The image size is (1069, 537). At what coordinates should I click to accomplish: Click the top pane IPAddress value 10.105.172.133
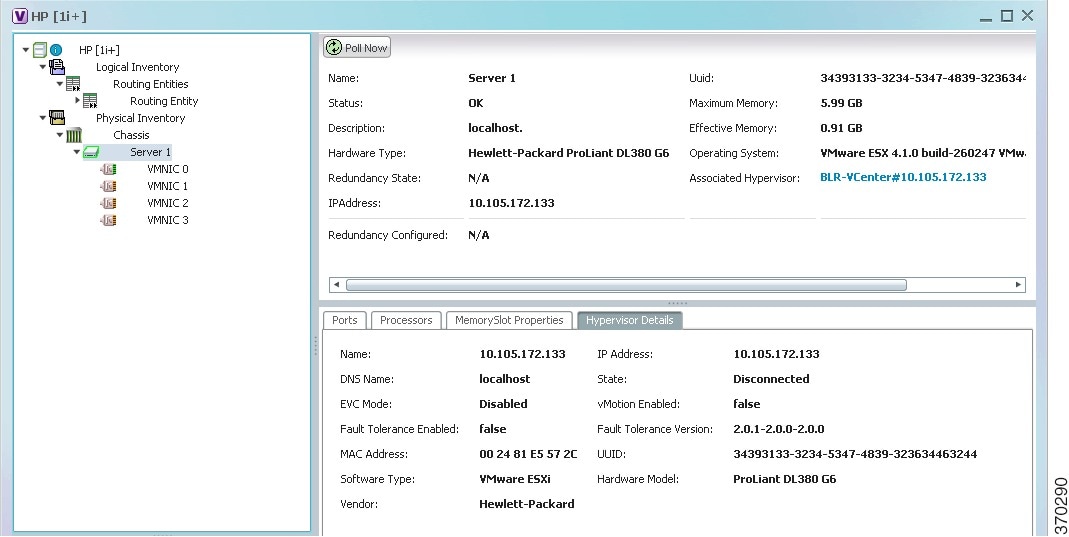(511, 203)
